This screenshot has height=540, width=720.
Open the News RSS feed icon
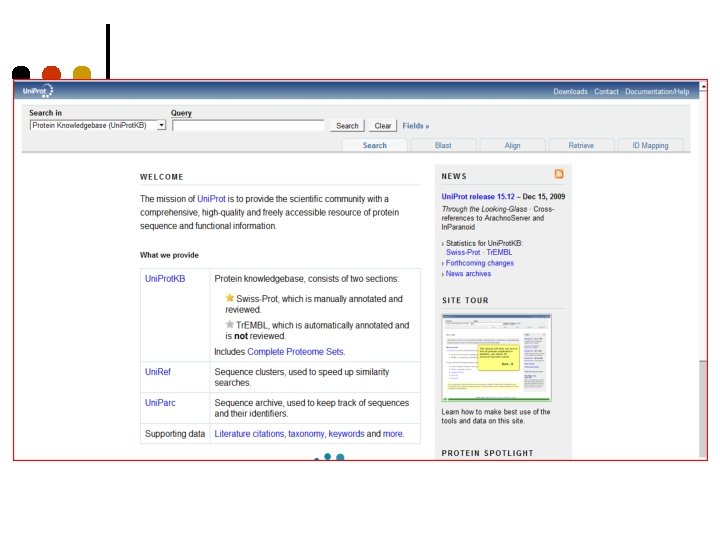559,174
